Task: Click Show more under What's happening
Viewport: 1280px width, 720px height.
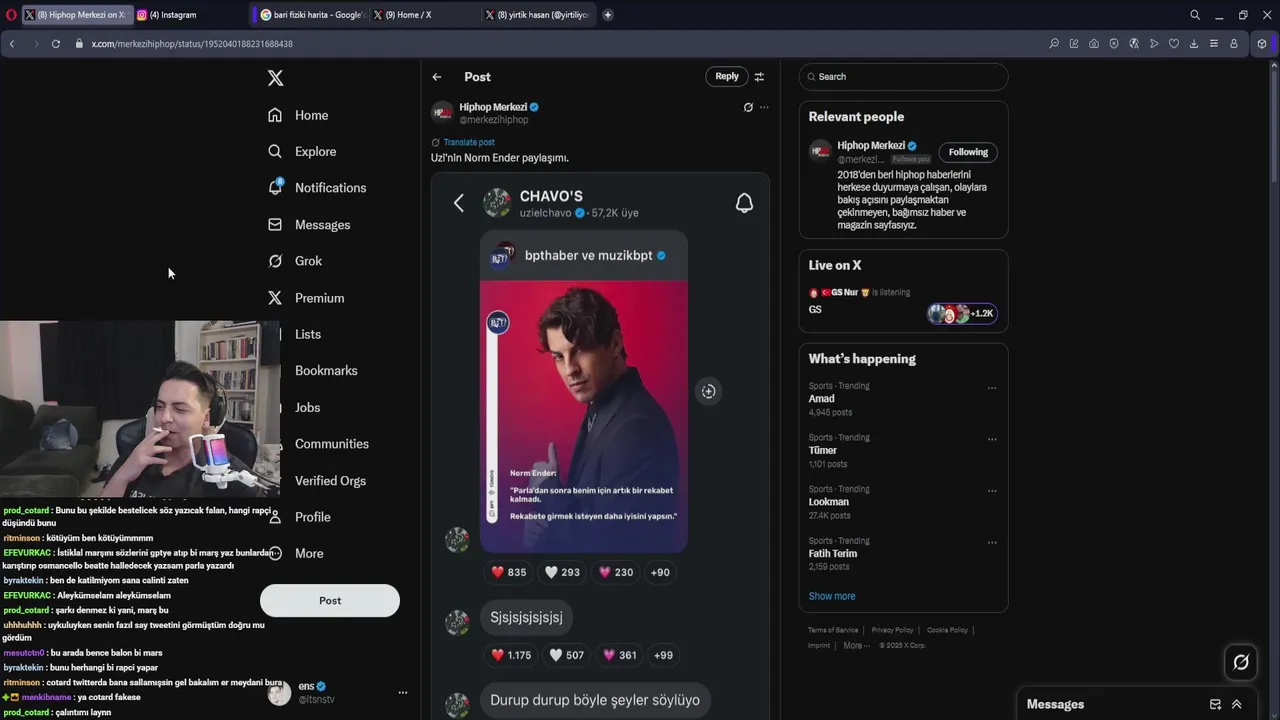Action: 832,596
